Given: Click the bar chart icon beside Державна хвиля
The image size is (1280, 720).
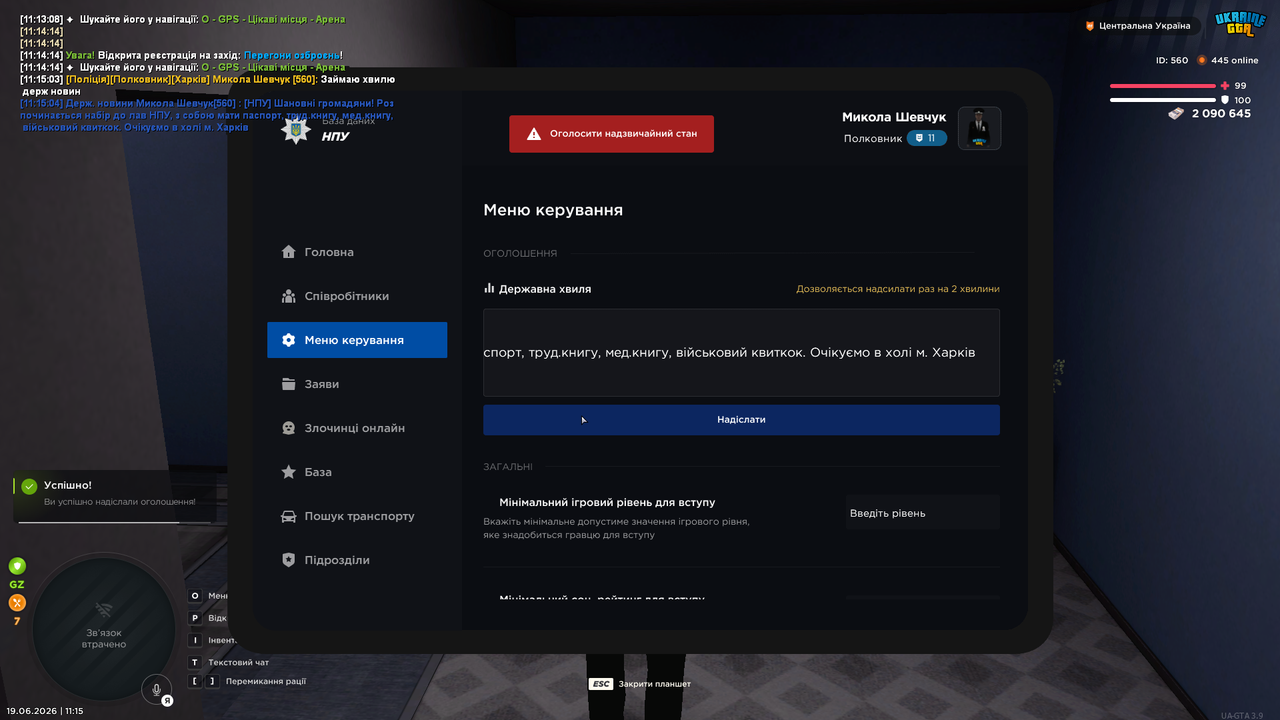Looking at the screenshot, I should tap(489, 288).
